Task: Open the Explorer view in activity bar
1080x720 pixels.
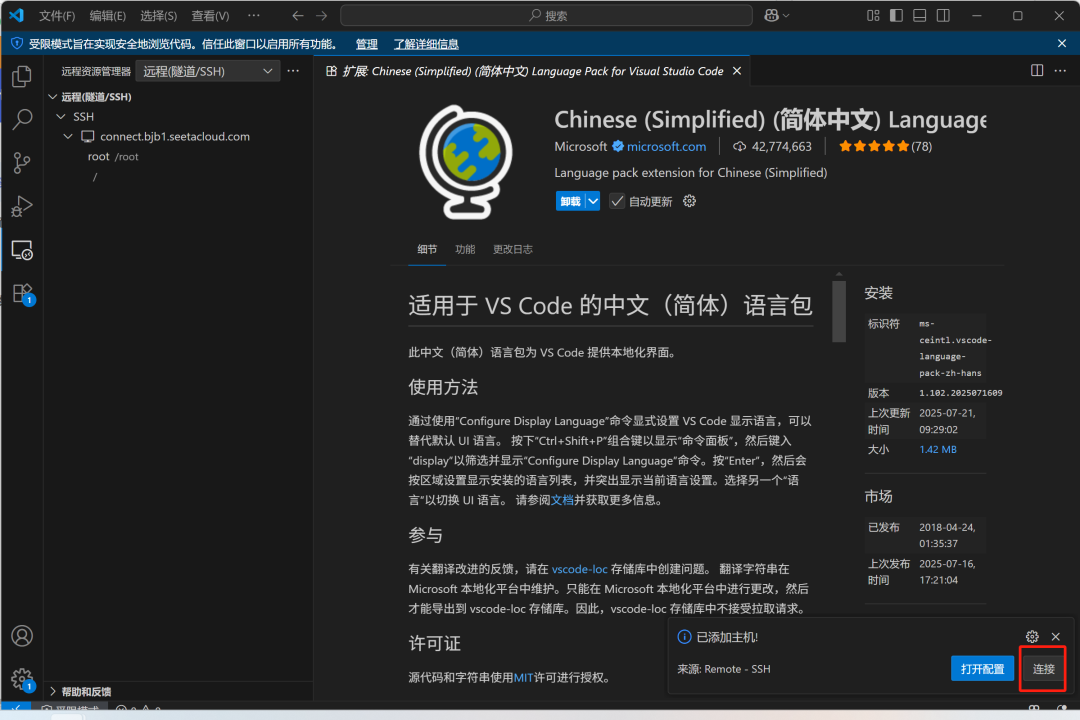Action: coord(22,76)
